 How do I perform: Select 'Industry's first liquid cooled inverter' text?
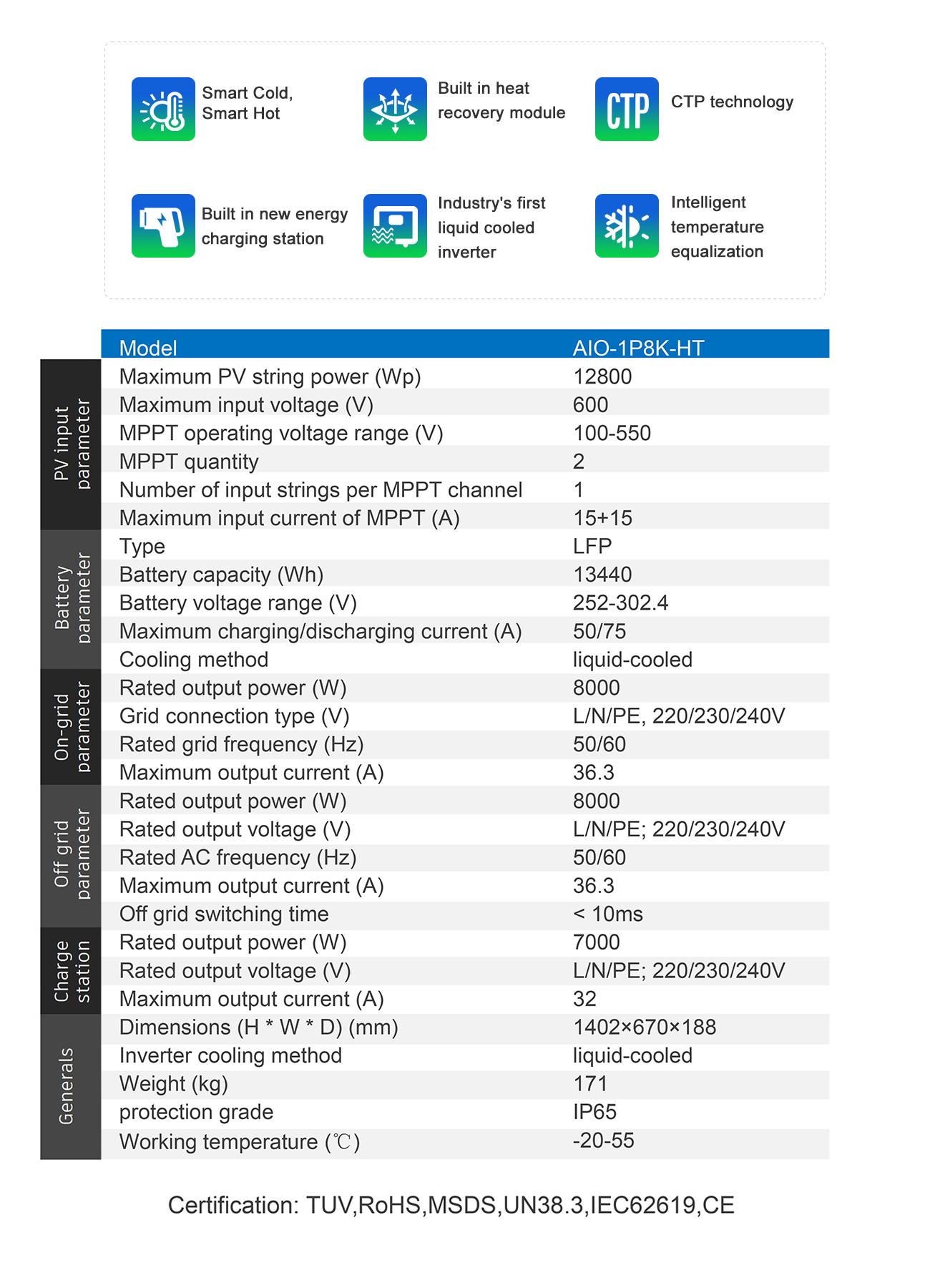point(491,228)
